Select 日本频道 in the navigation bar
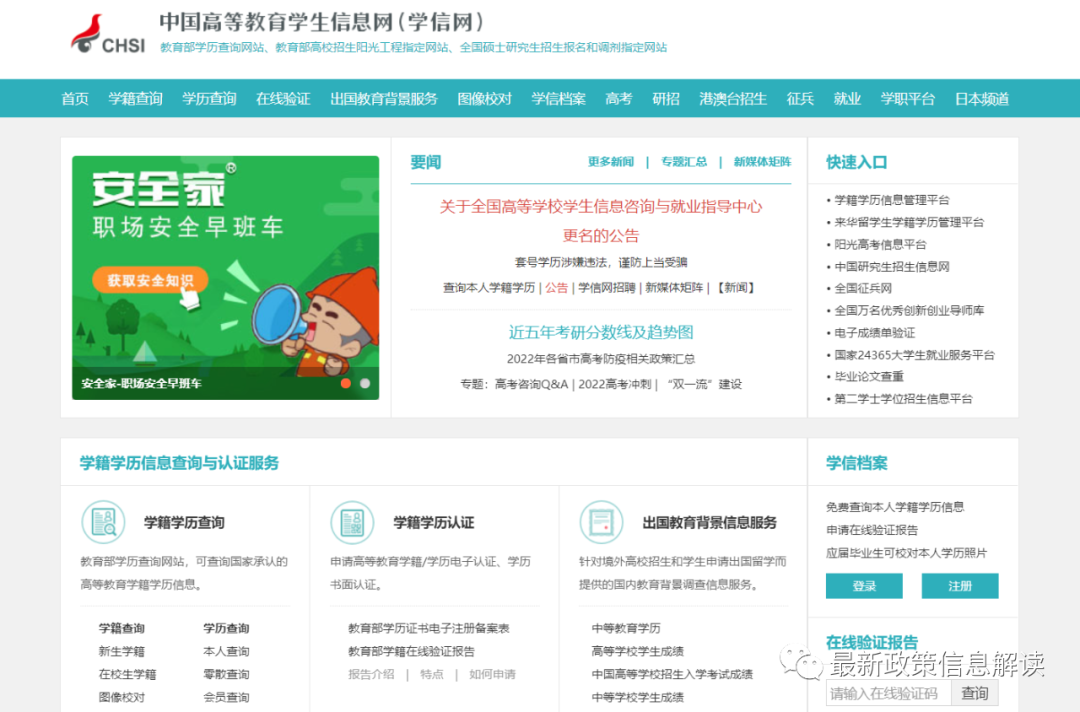 (x=981, y=98)
